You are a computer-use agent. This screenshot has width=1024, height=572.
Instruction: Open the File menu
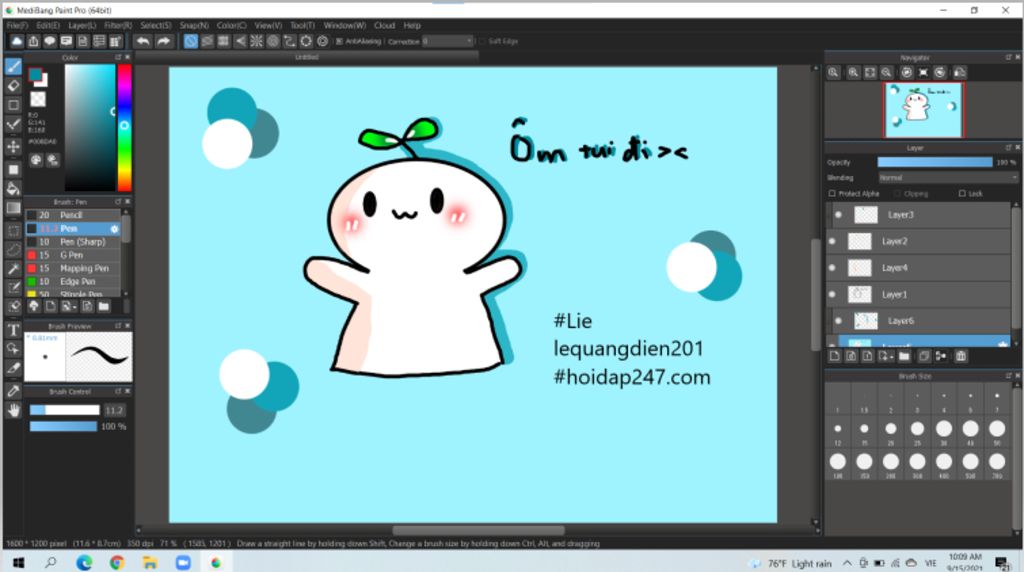(17, 25)
